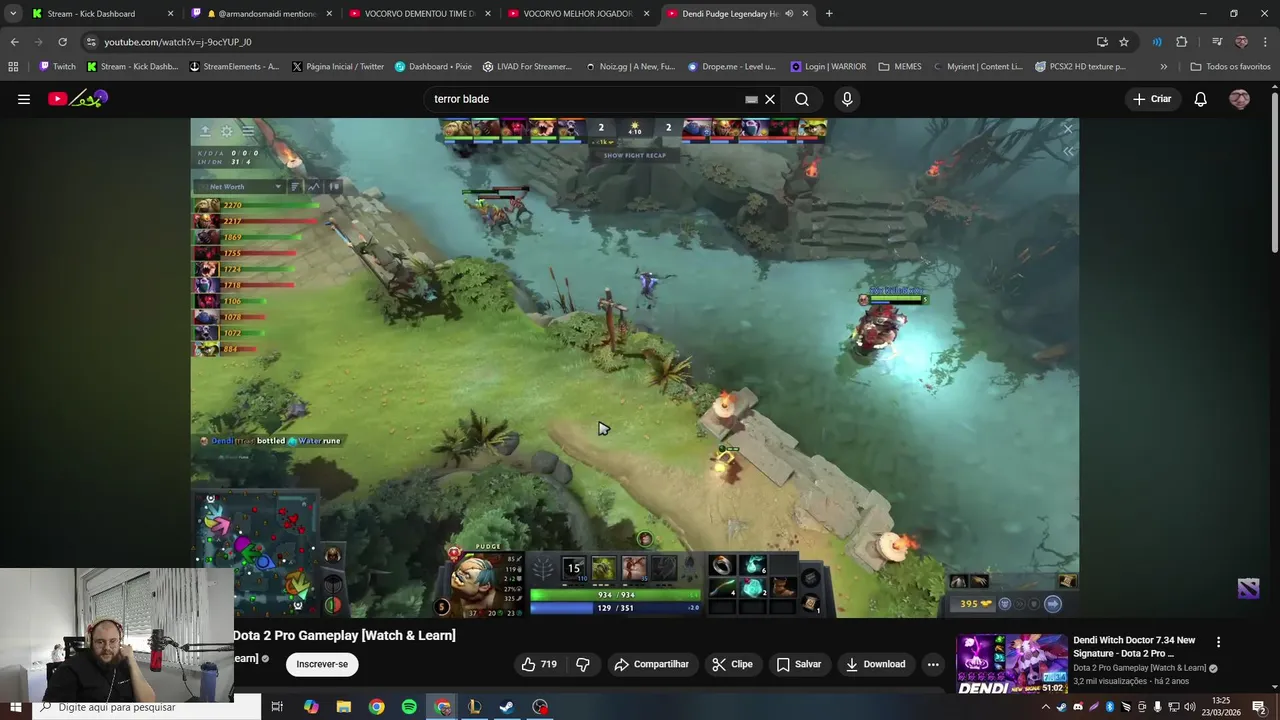Go to the YouTube home logo
Image resolution: width=1280 pixels, height=720 pixels.
click(x=77, y=99)
